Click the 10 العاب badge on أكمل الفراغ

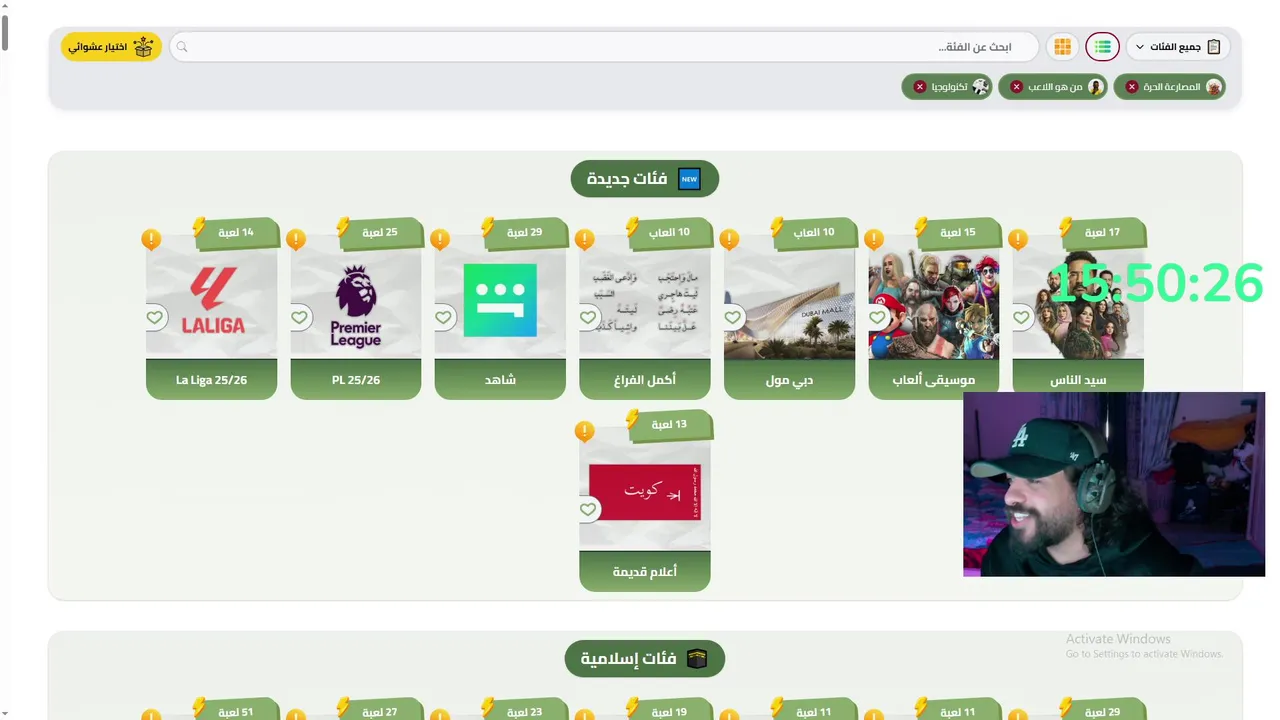pos(669,232)
